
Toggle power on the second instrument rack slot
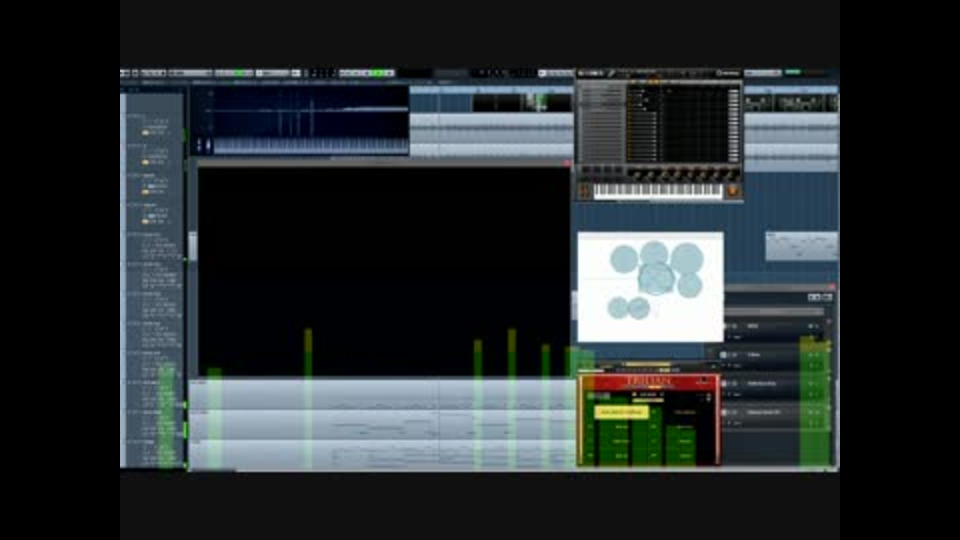(724, 354)
